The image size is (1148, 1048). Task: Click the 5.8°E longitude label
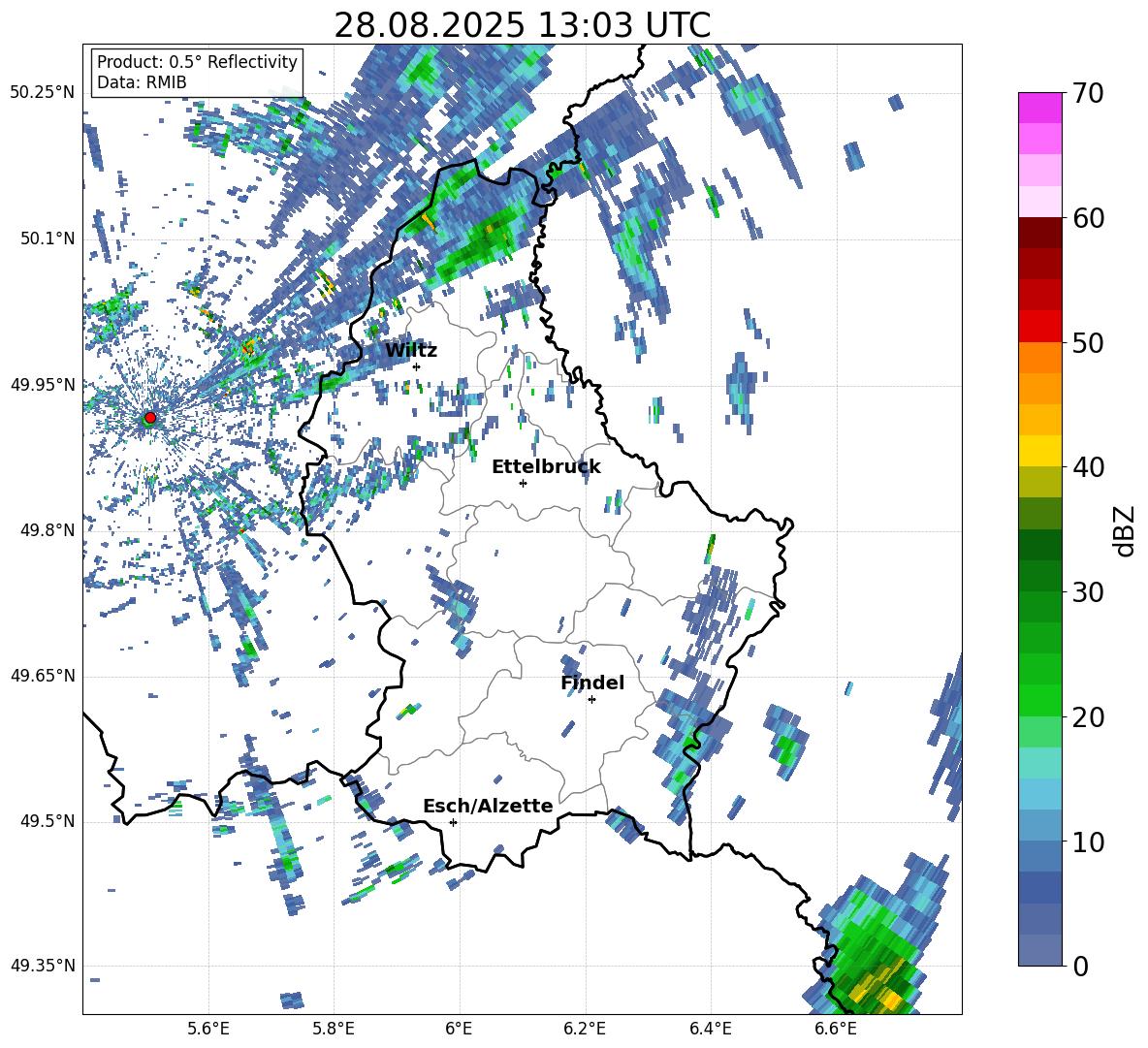[334, 1029]
